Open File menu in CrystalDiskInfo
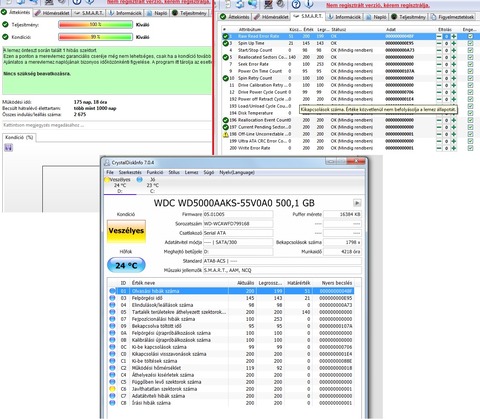The width and height of the screenshot is (480, 419). [110, 172]
